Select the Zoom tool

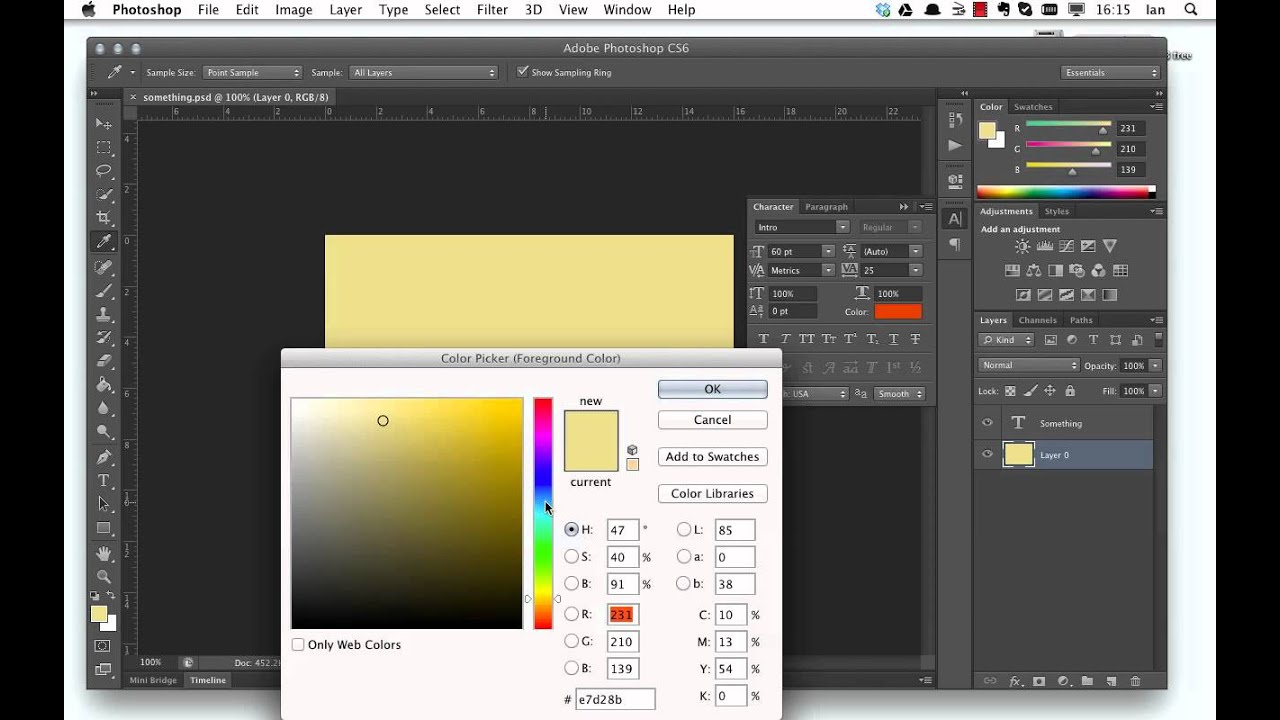103,577
